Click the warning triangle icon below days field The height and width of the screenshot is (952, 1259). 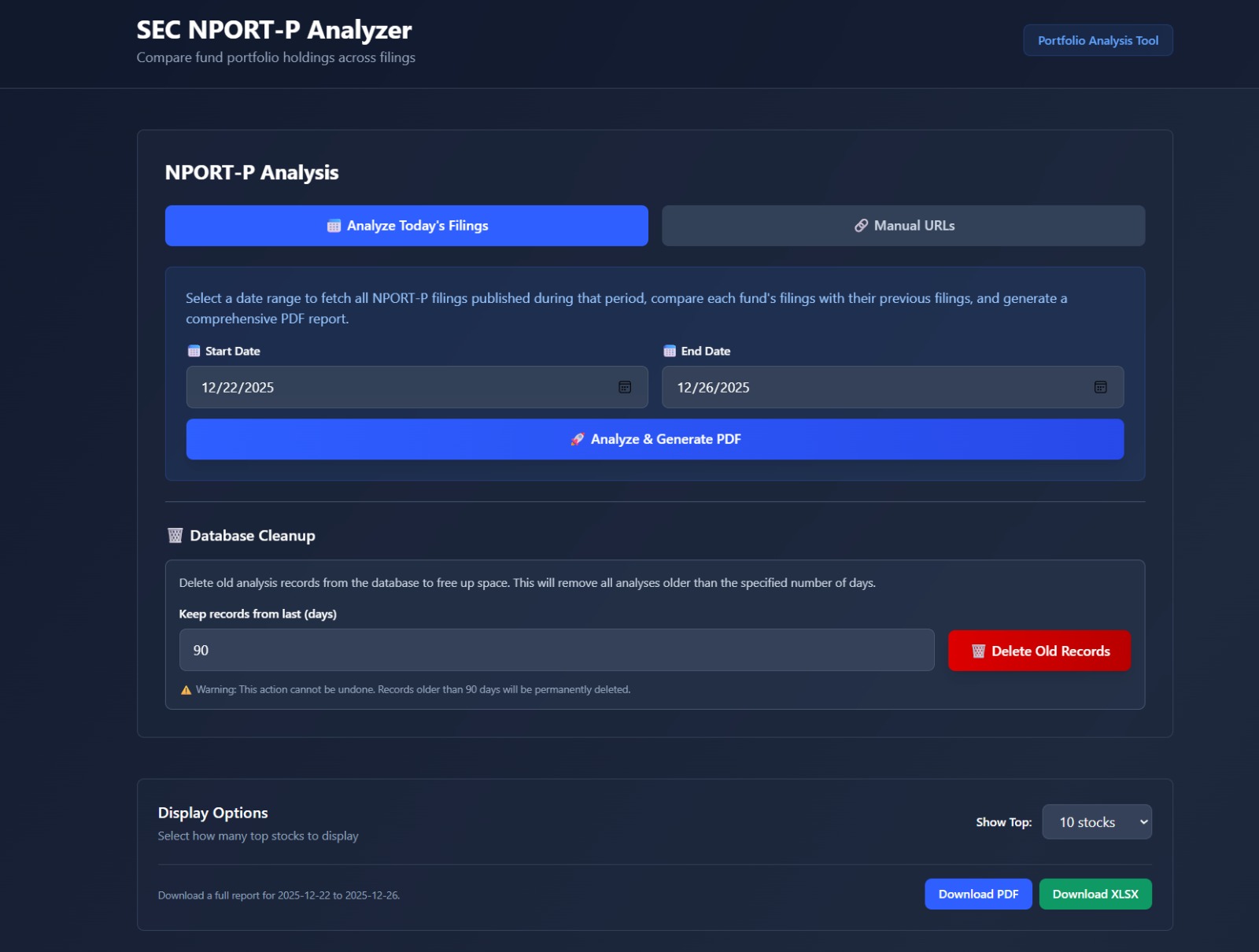(x=185, y=688)
